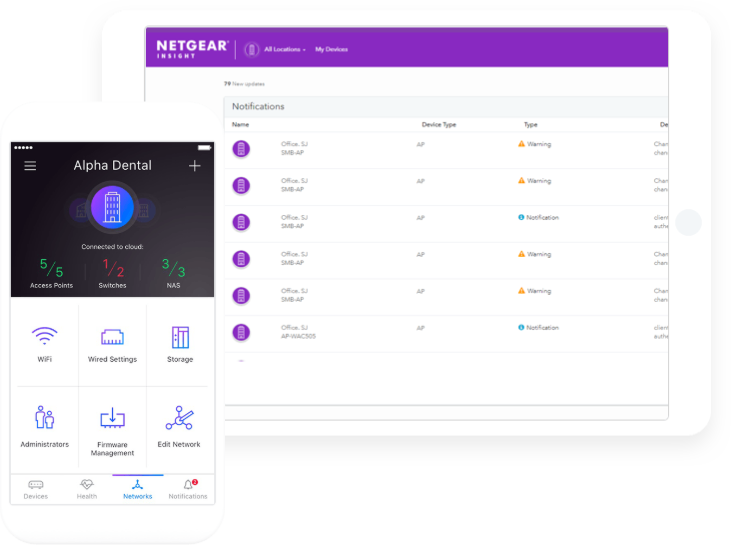Click the 79 New updates text
731x545 pixels.
(244, 84)
